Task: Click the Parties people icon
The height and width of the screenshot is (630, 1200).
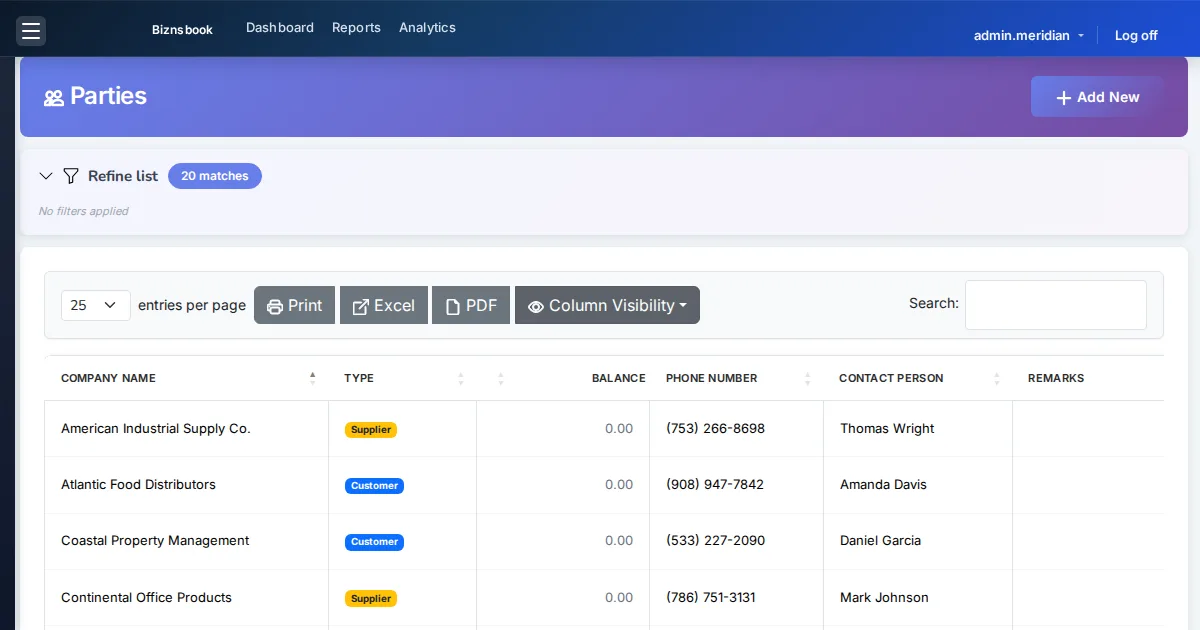Action: [54, 97]
